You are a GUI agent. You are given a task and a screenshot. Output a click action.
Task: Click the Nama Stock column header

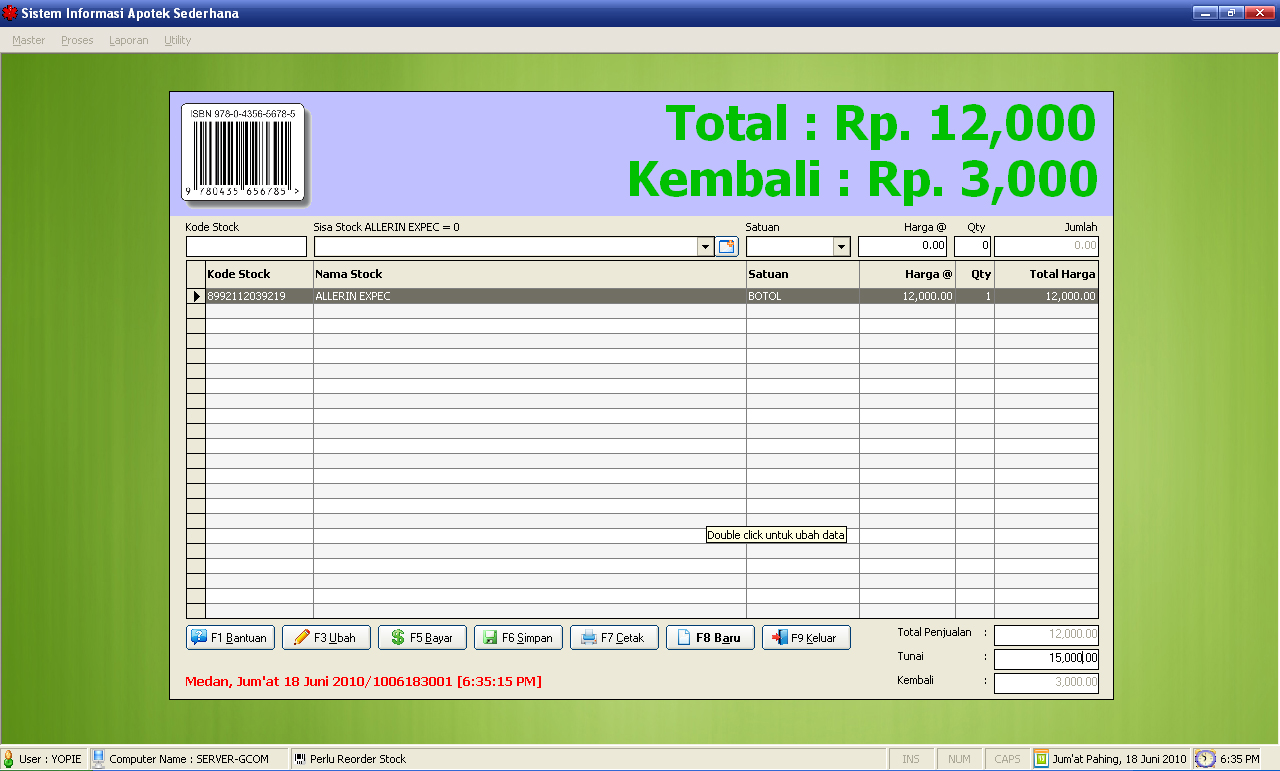point(529,274)
